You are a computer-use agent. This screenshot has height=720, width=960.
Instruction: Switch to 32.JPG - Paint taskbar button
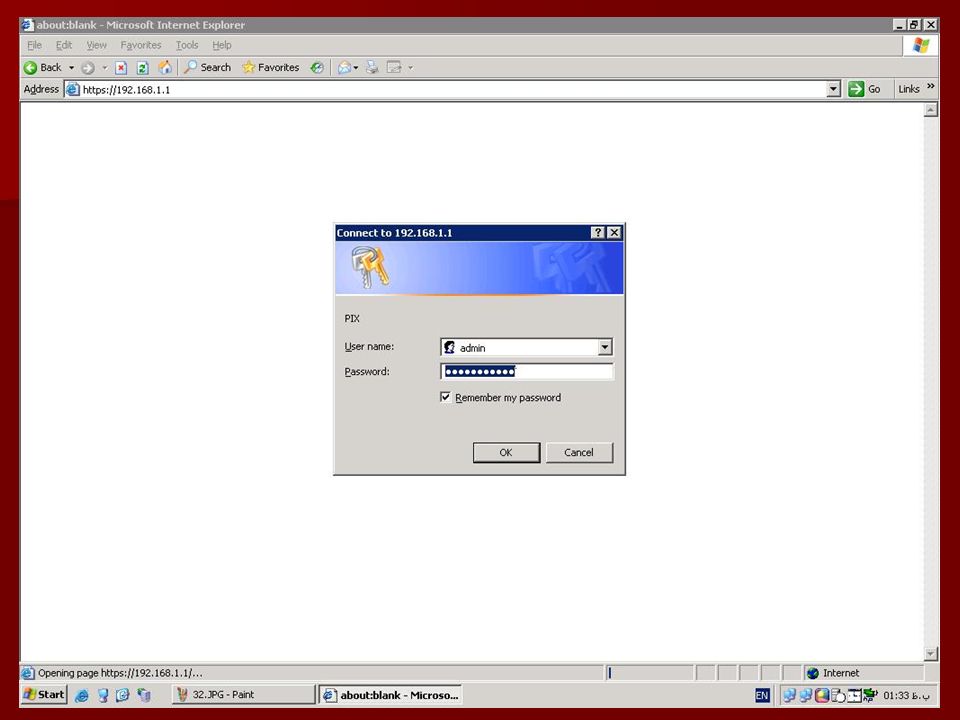[244, 694]
